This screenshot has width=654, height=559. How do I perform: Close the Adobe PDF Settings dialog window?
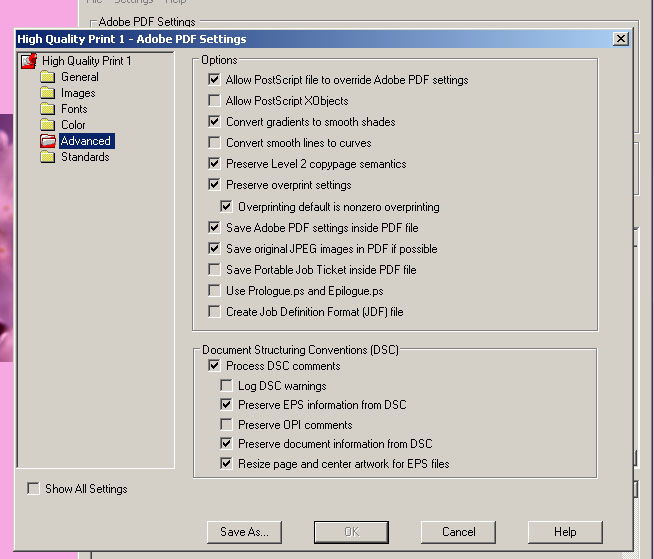point(621,39)
